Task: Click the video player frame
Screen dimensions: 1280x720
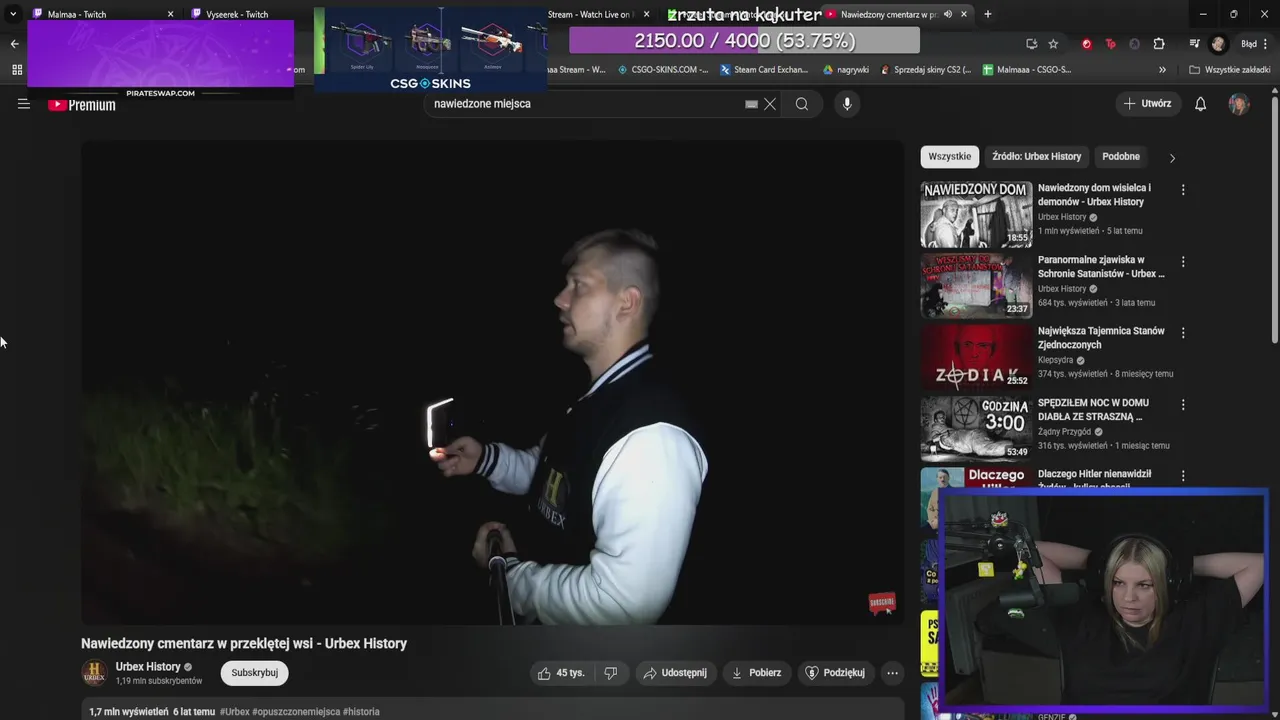Action: click(x=492, y=382)
